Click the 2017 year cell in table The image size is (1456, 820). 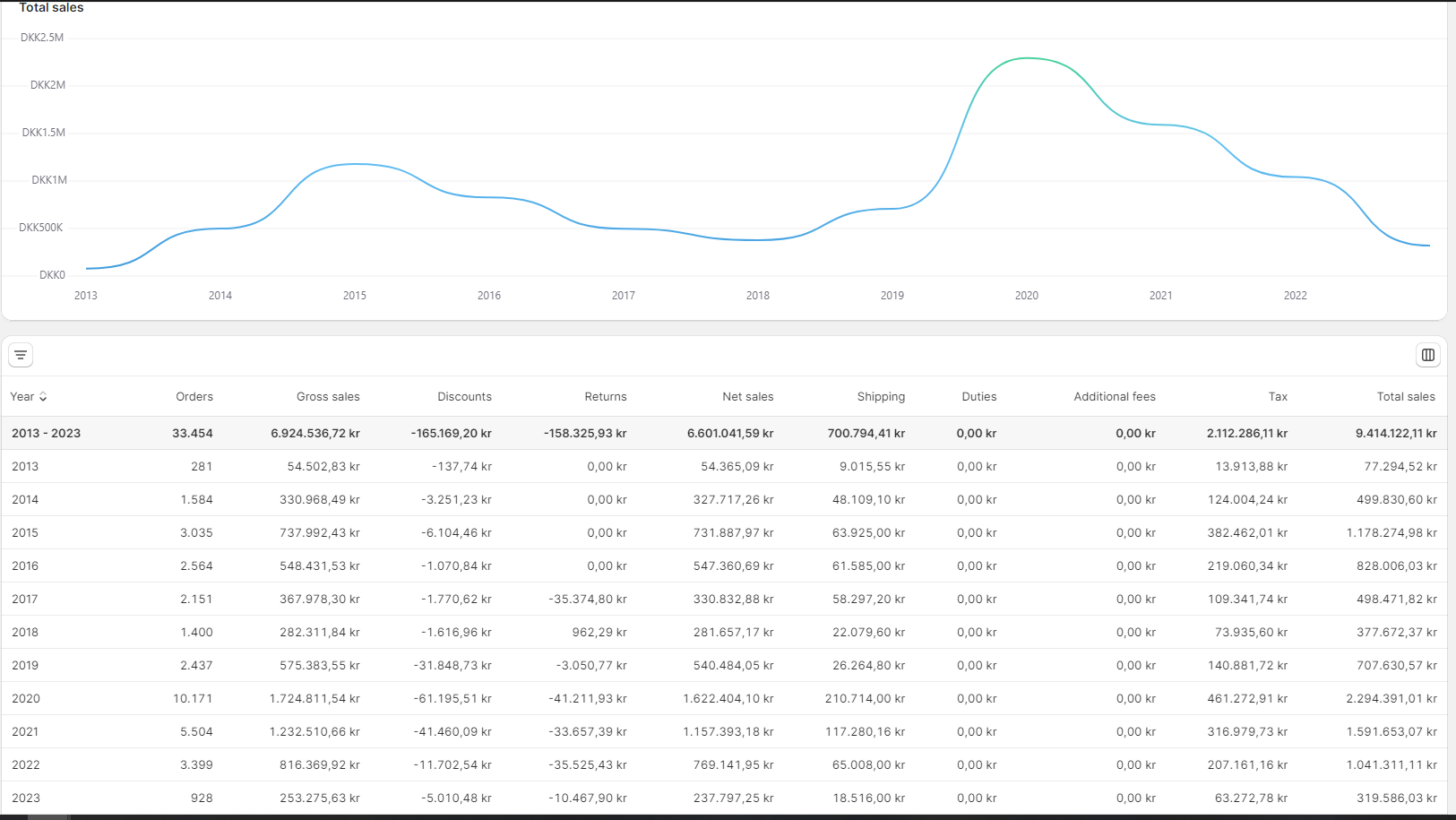tap(25, 600)
